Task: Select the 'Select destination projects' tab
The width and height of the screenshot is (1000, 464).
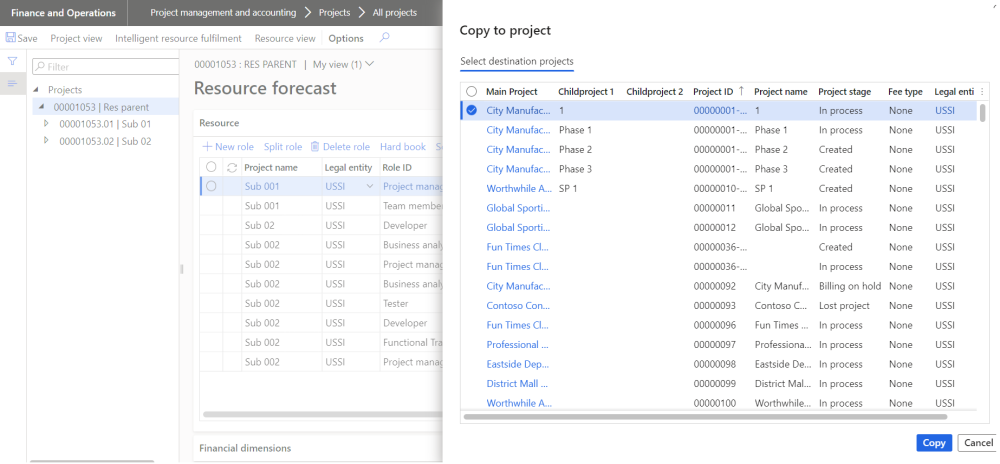Action: [x=517, y=62]
